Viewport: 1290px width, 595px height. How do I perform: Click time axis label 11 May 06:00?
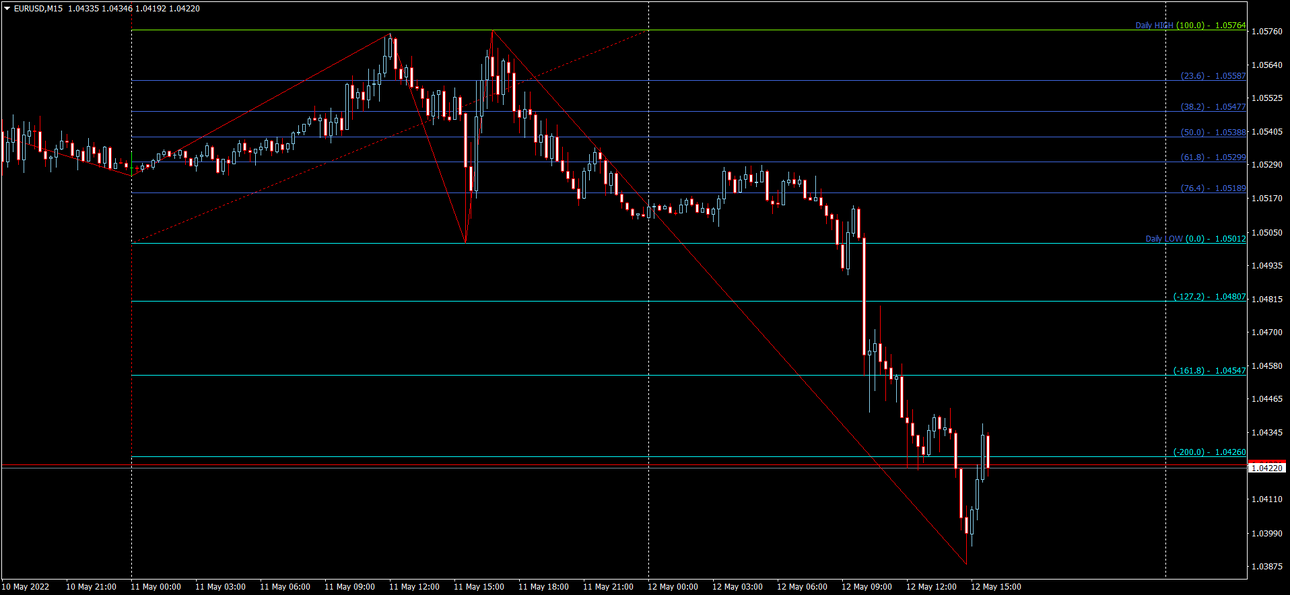pos(285,587)
